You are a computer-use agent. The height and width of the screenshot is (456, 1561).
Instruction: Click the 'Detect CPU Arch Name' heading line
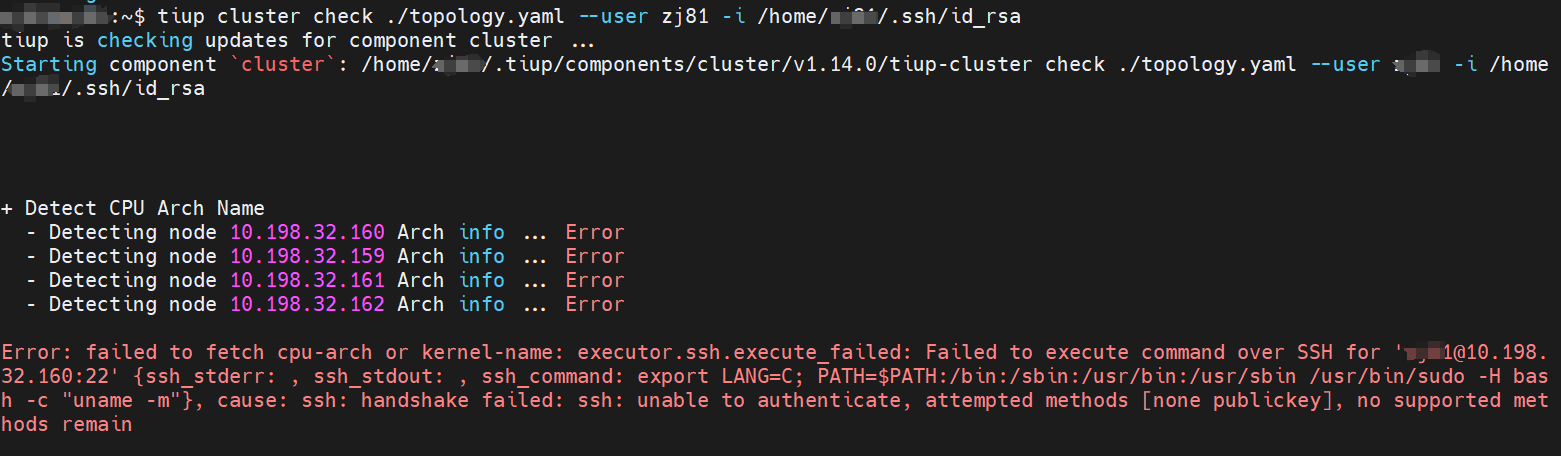click(133, 208)
